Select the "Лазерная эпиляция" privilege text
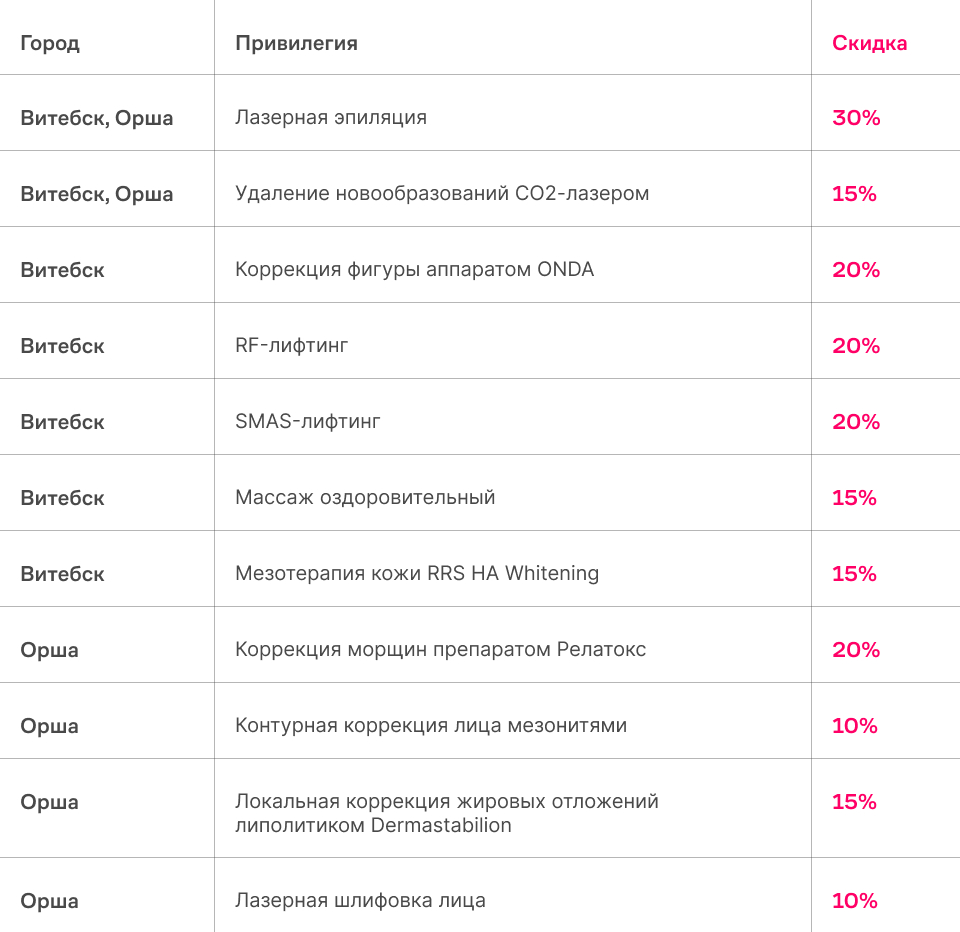Image resolution: width=960 pixels, height=932 pixels. coord(331,118)
